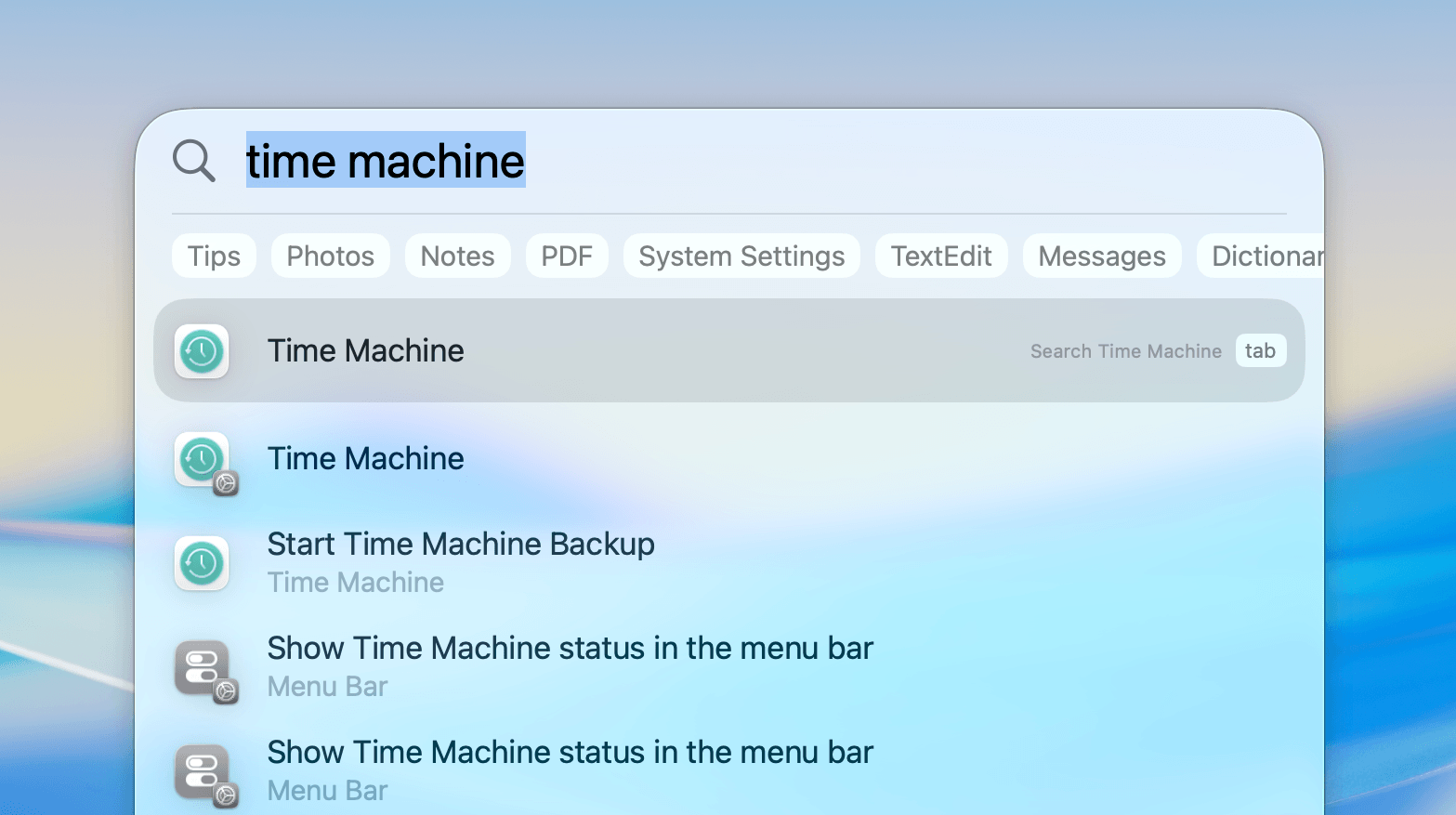
Task: Select the Photos filter chip
Action: click(330, 256)
